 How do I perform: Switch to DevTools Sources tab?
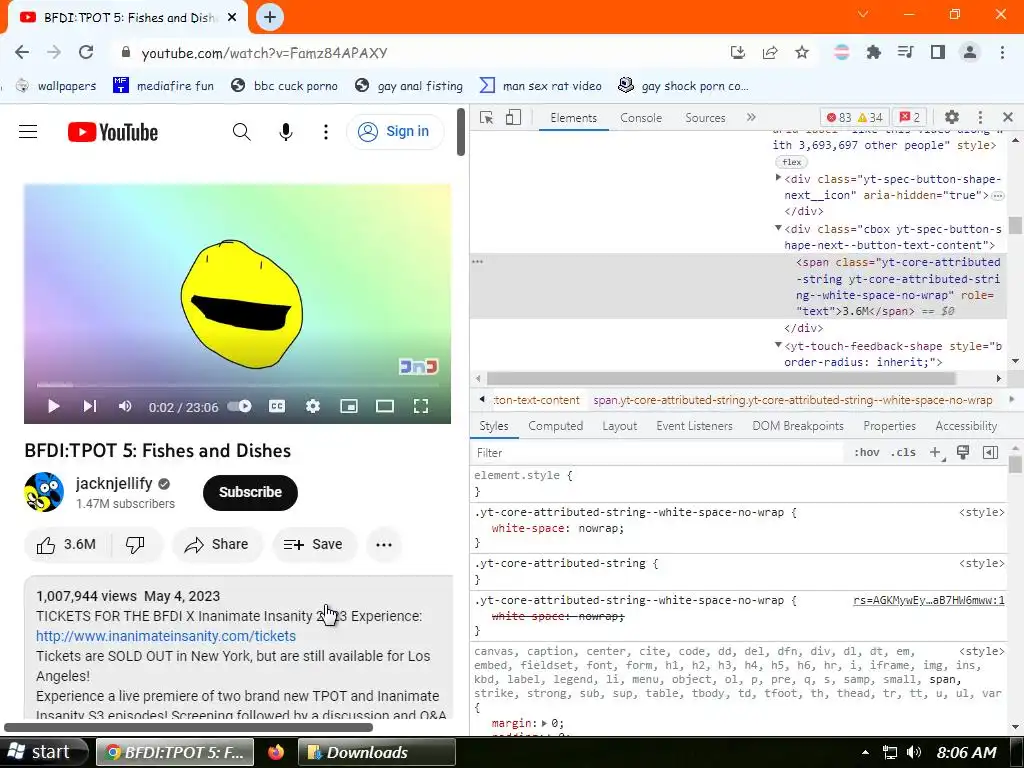pos(705,118)
